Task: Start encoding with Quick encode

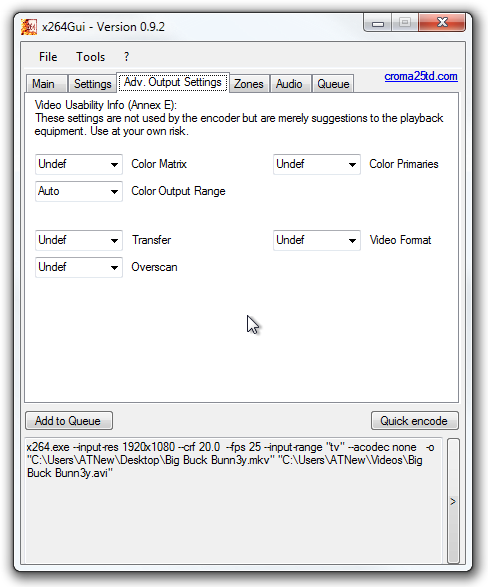Action: click(x=415, y=421)
